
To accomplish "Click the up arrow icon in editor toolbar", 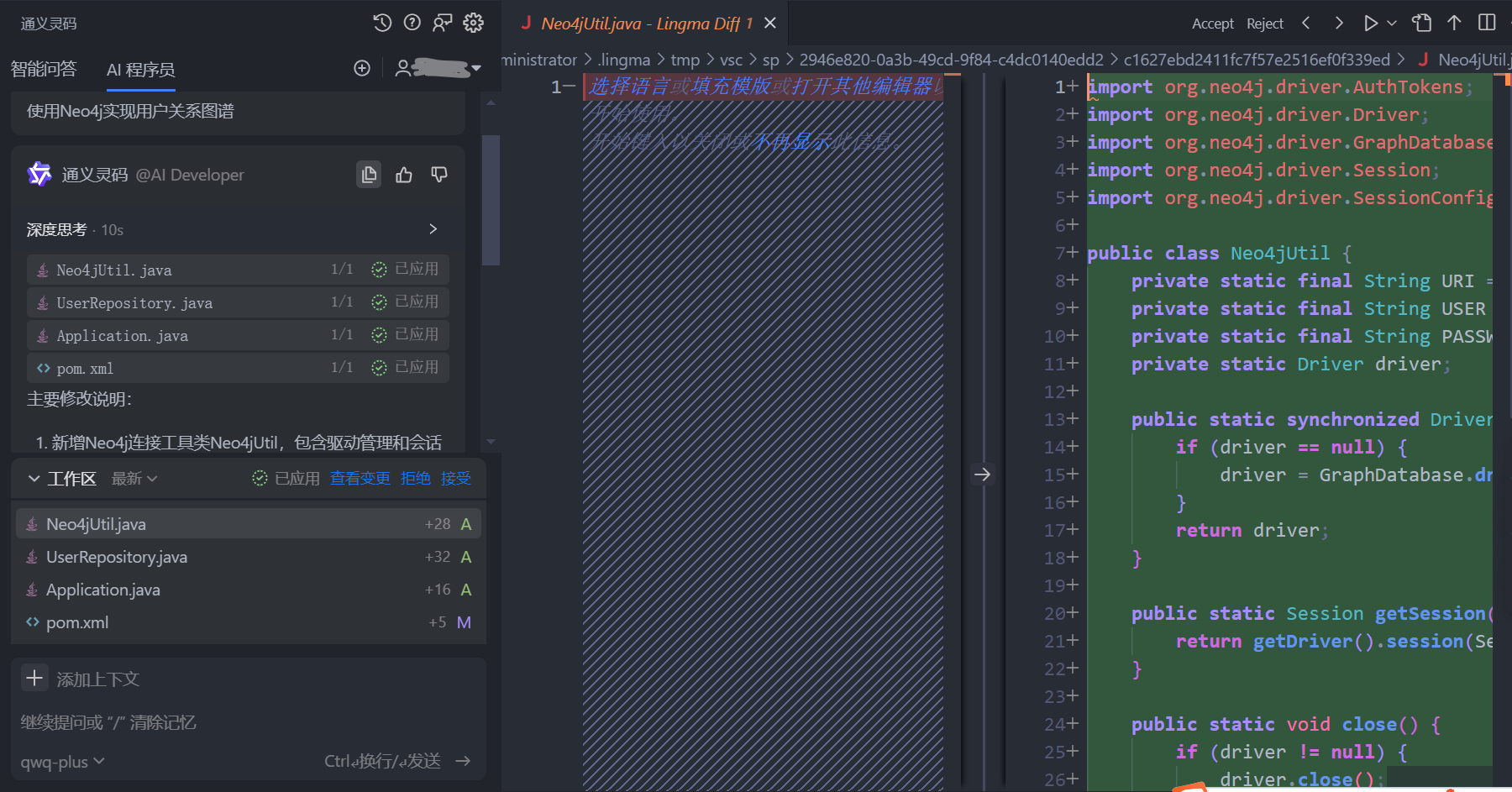I will click(x=1454, y=23).
